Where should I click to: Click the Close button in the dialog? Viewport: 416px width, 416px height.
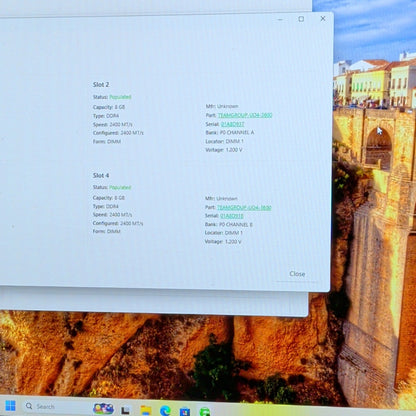click(x=297, y=274)
